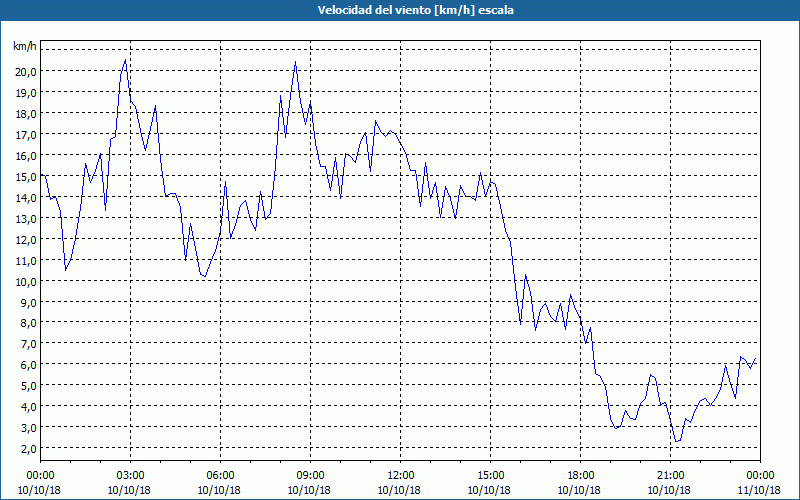This screenshot has width=800, height=500.
Task: Click the '14,0' y-axis value
Action: tap(26, 197)
